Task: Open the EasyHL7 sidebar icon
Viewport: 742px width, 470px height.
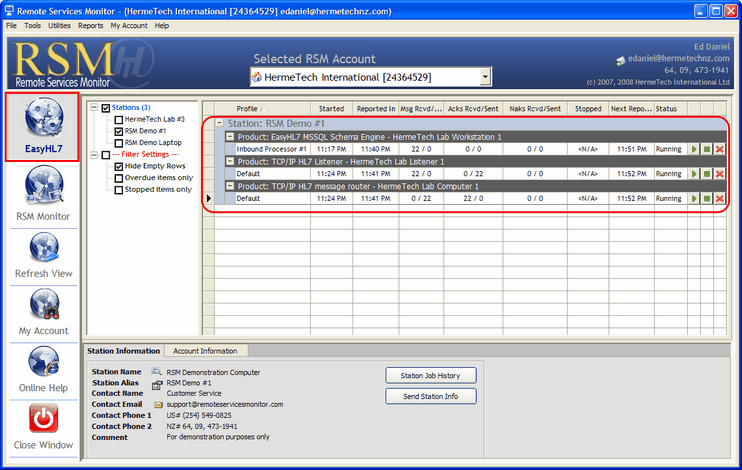Action: coord(44,117)
